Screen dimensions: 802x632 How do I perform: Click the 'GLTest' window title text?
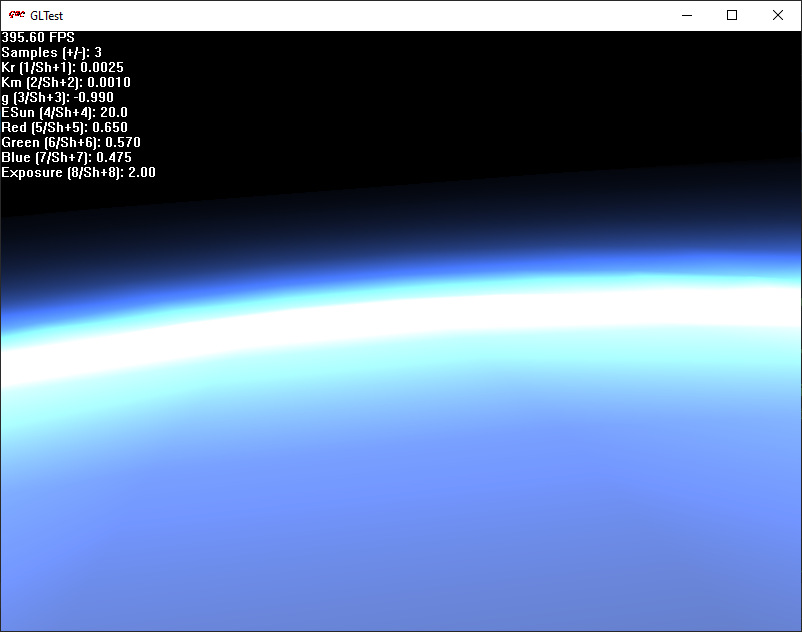(x=47, y=16)
